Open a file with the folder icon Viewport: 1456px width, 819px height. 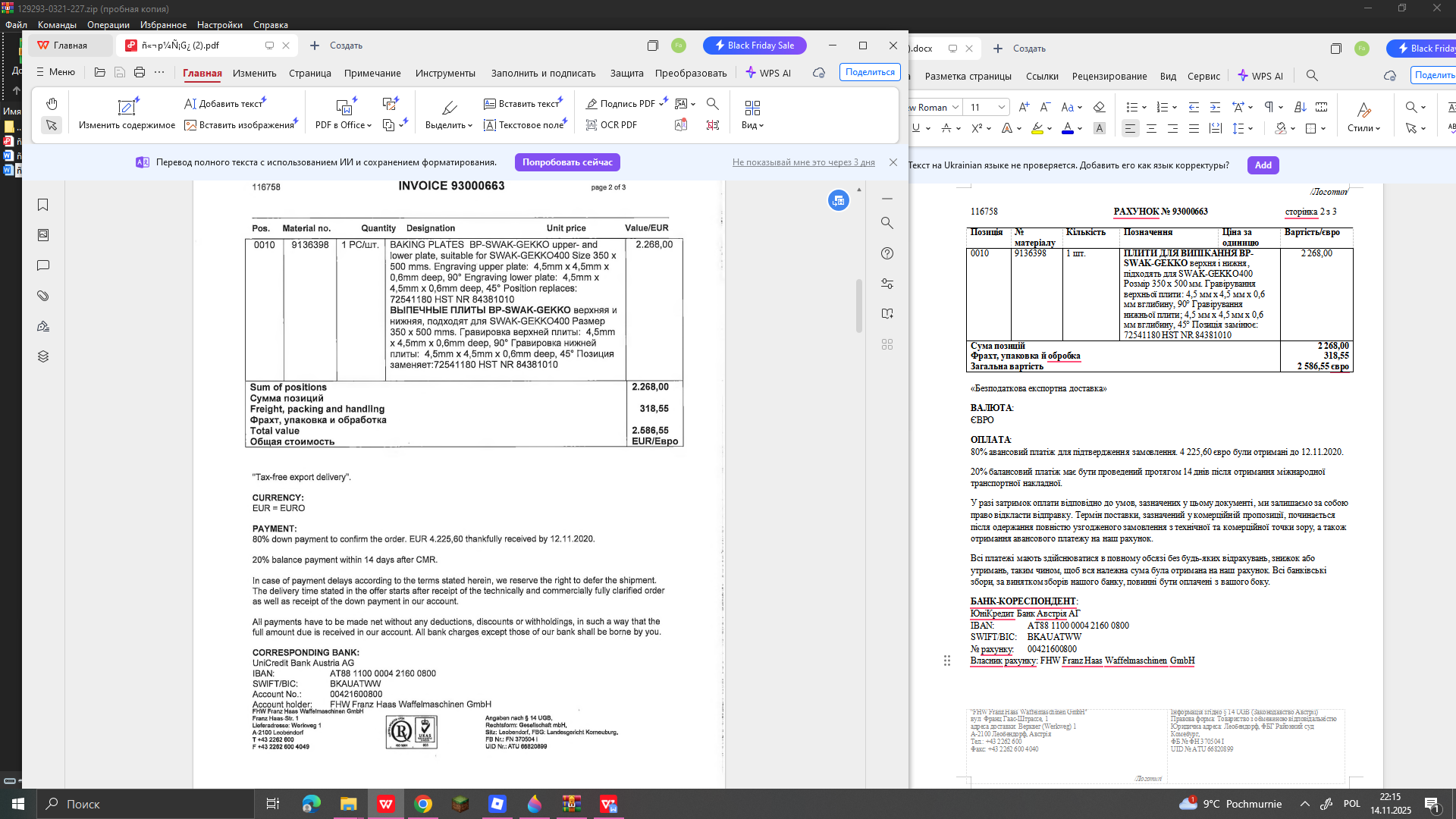(x=100, y=72)
